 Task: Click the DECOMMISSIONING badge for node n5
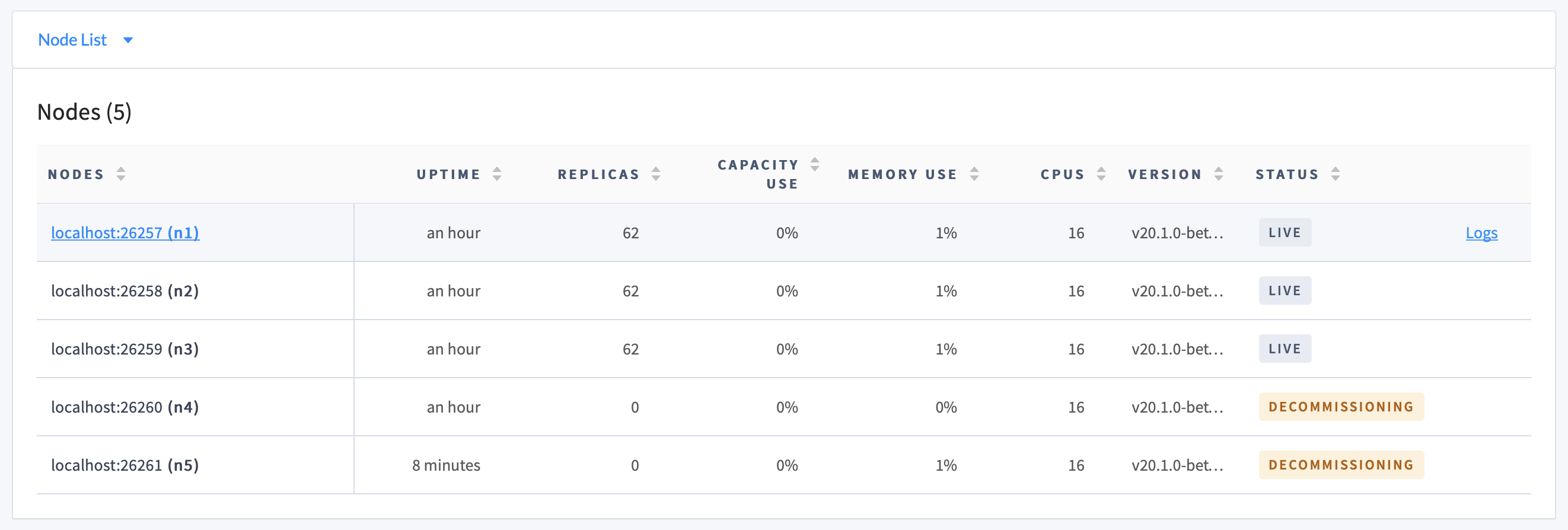(1340, 465)
